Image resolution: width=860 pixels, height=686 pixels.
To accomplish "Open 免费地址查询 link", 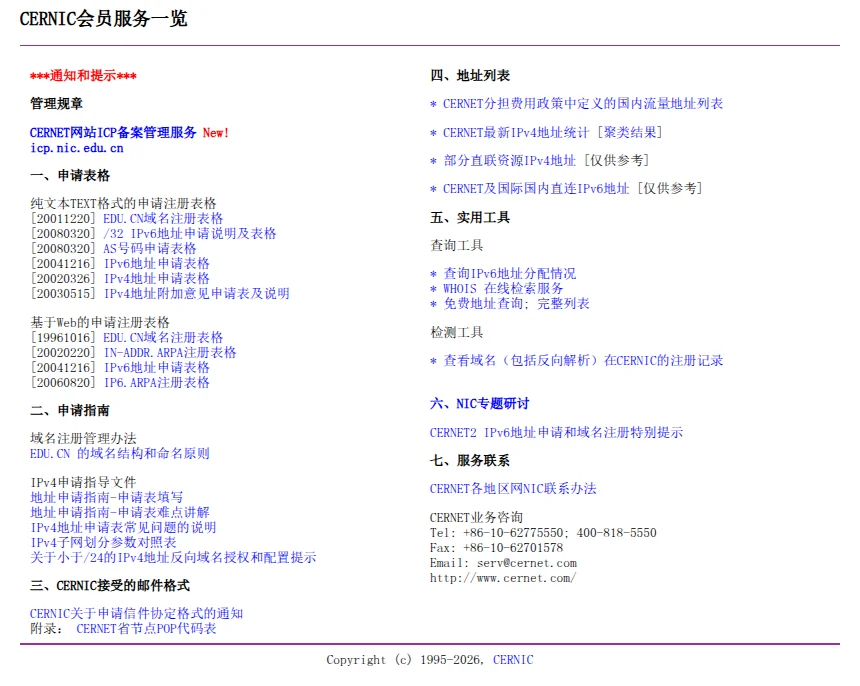I will (483, 304).
